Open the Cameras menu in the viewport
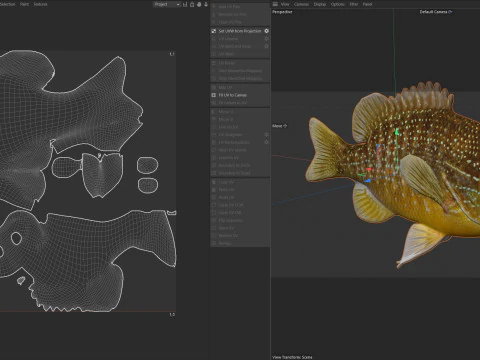The height and width of the screenshot is (360, 480). point(301,4)
